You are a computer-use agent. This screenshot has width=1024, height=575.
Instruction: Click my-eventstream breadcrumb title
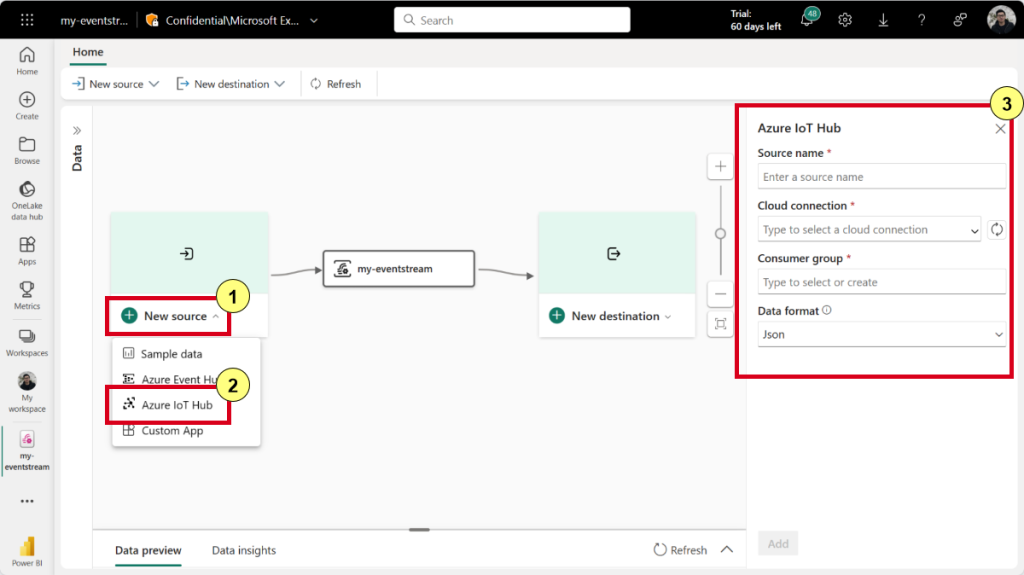click(x=94, y=21)
